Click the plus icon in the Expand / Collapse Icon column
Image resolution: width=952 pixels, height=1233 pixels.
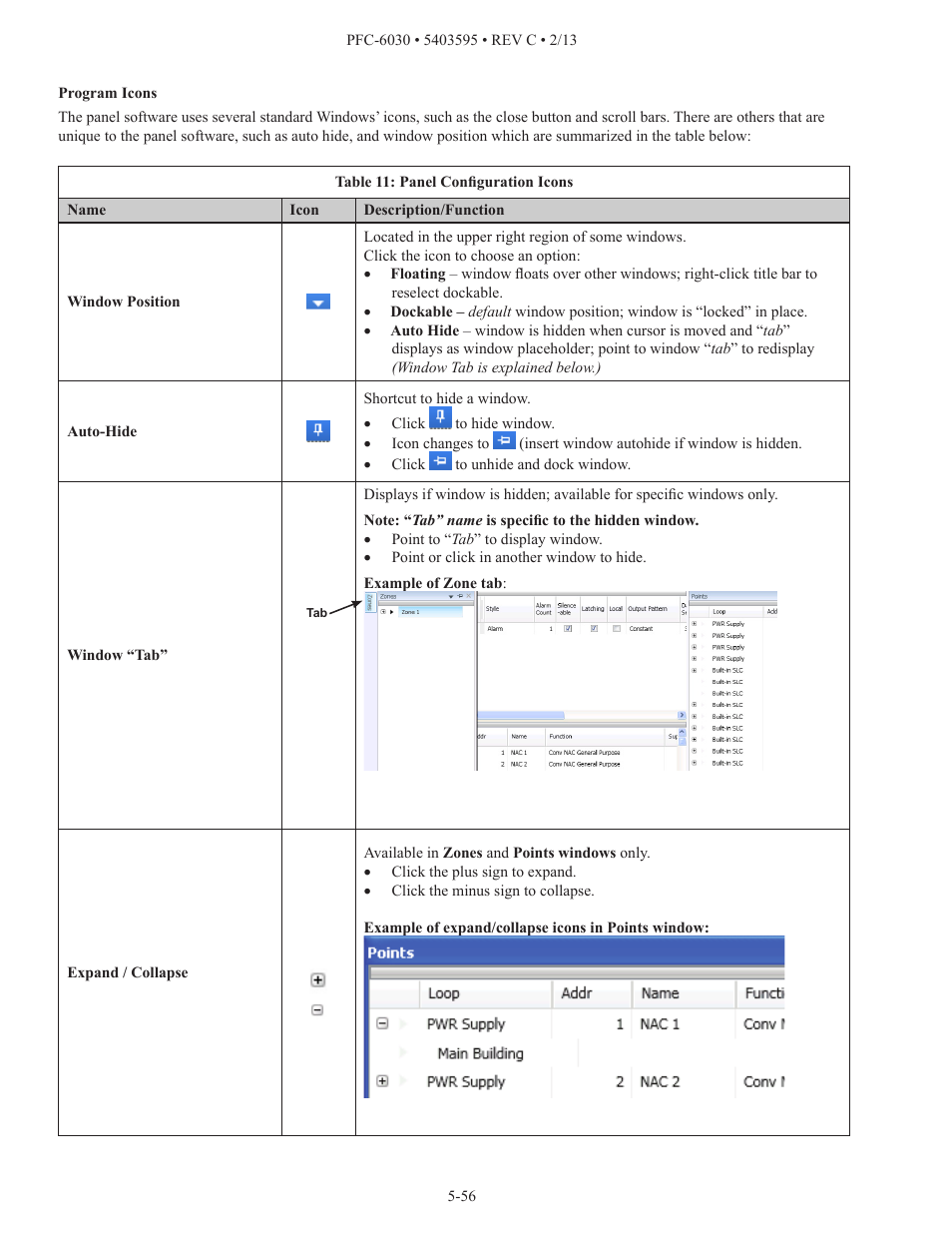[x=317, y=980]
